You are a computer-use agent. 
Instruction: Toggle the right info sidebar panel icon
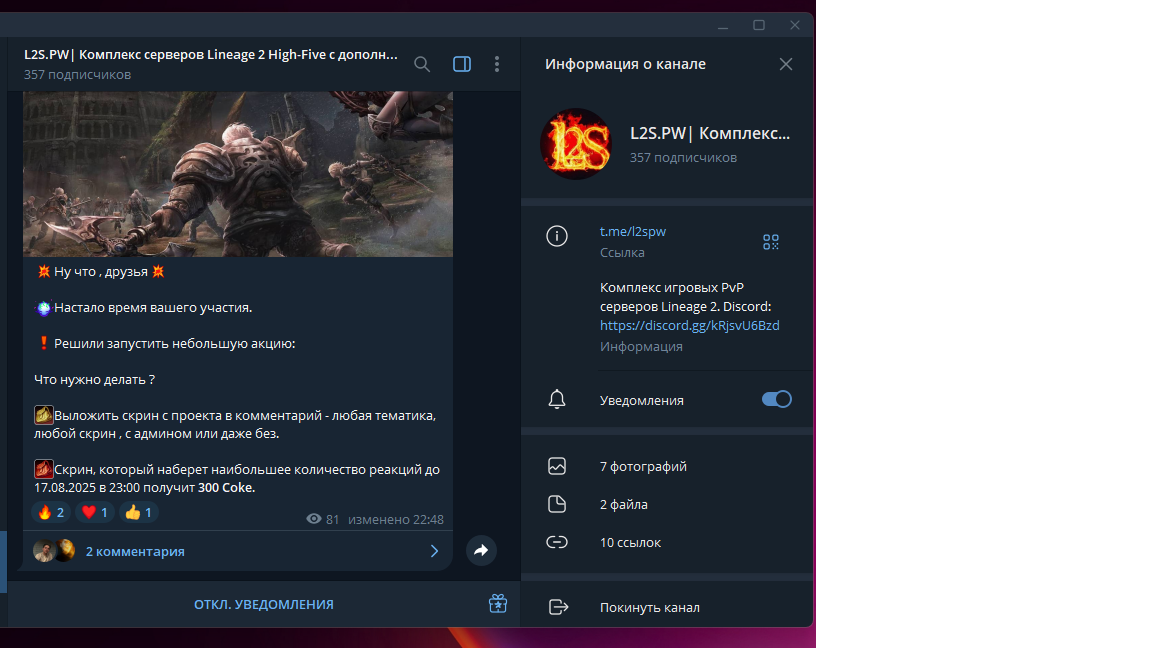point(462,64)
